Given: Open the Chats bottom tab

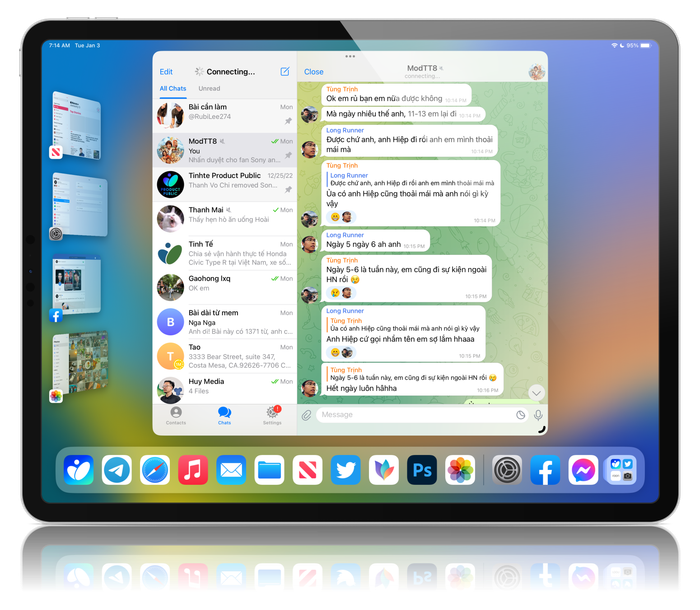Looking at the screenshot, I should click(224, 415).
